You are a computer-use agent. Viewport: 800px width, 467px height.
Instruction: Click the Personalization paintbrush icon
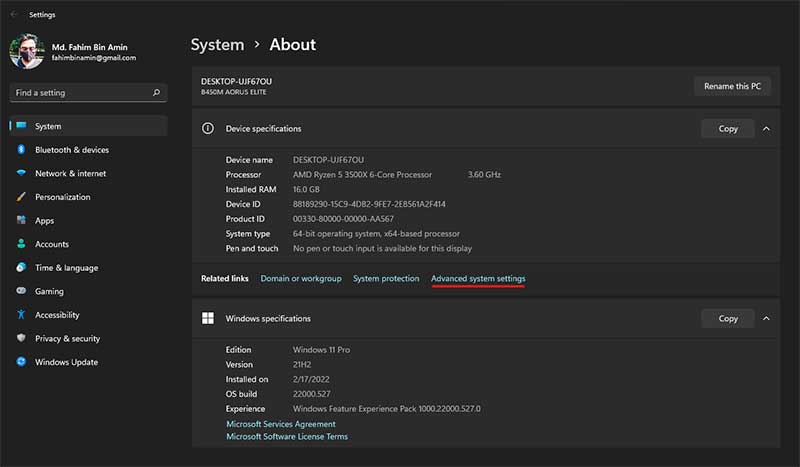pos(21,197)
